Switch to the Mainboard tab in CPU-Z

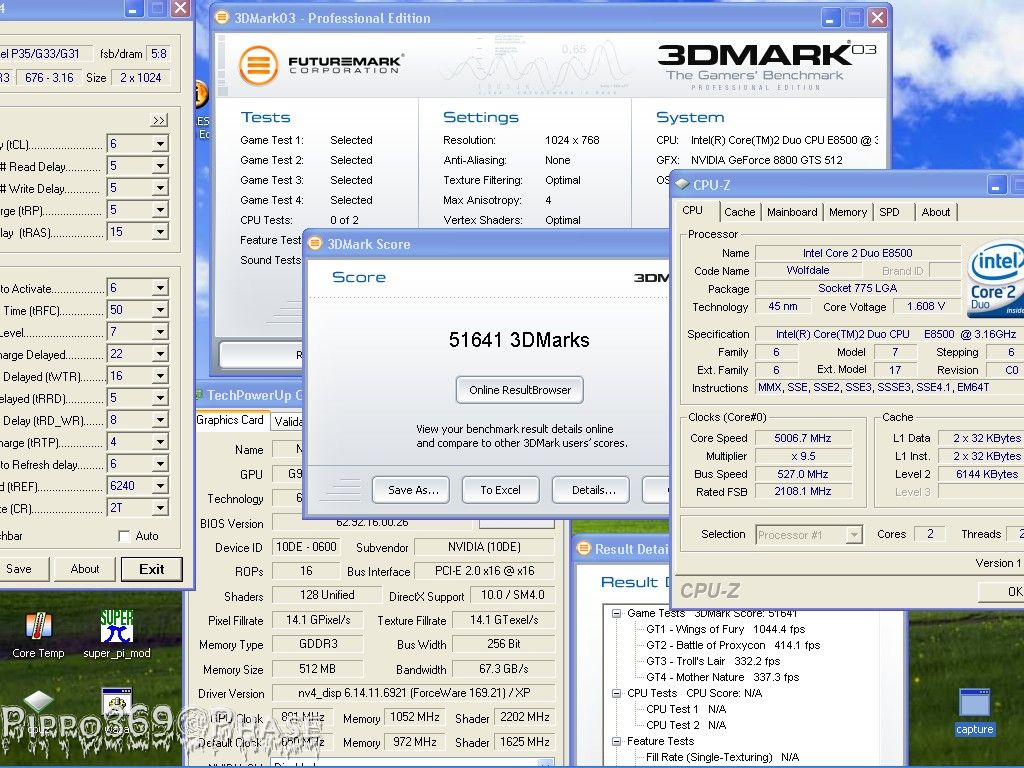tap(792, 212)
